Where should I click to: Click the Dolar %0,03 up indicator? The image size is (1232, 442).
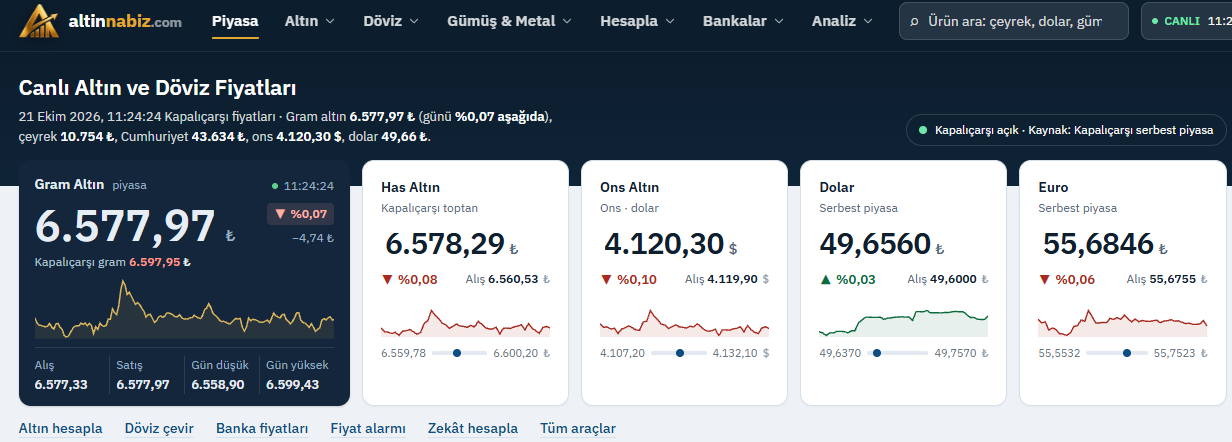point(847,280)
